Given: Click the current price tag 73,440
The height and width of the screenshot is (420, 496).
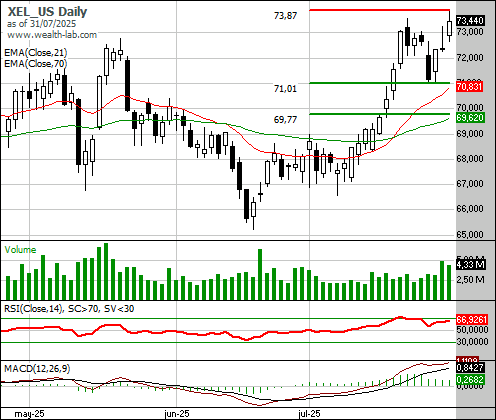Looking at the screenshot, I should 470,21.
